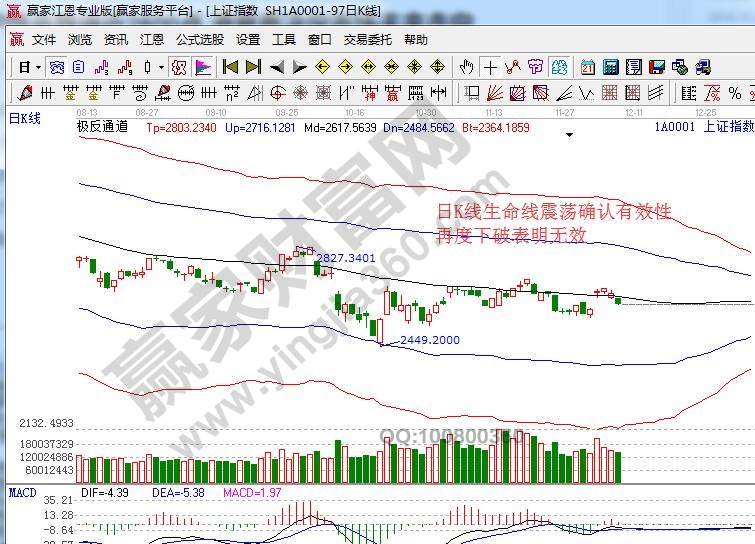The image size is (755, 544).
Task: Click the 极反通道 indicator label
Action: [x=103, y=127]
